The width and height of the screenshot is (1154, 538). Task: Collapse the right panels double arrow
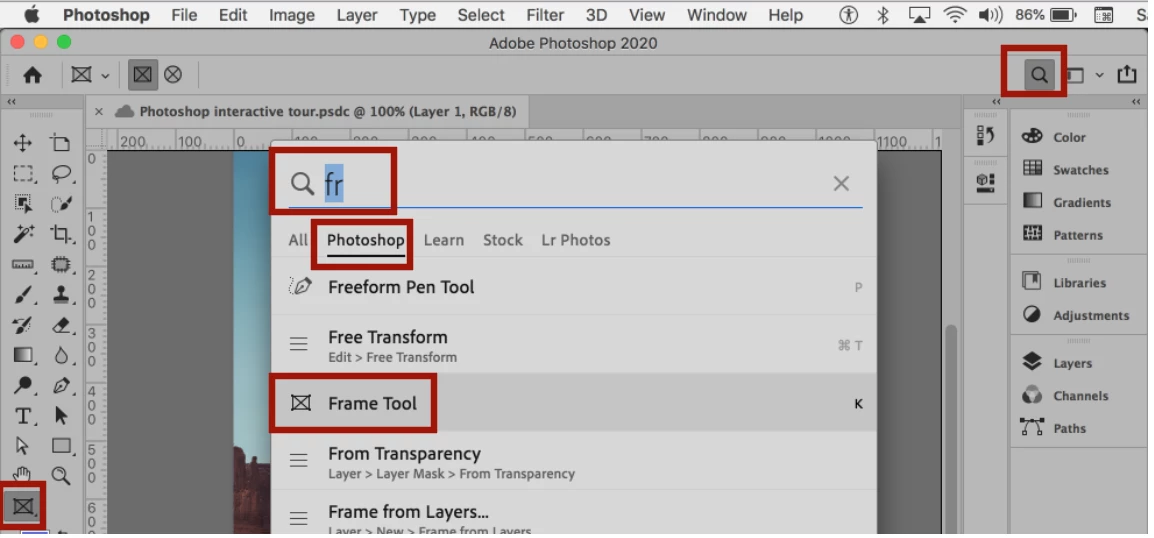click(1136, 102)
